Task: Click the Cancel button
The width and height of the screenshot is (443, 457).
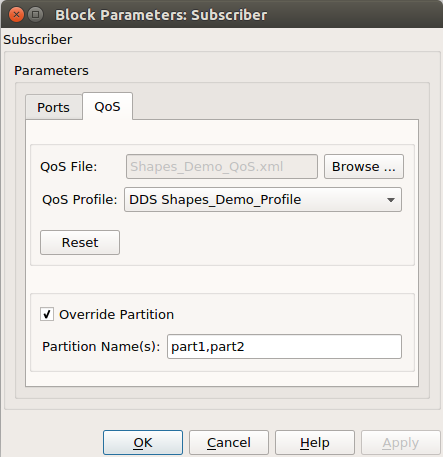Action: point(229,443)
